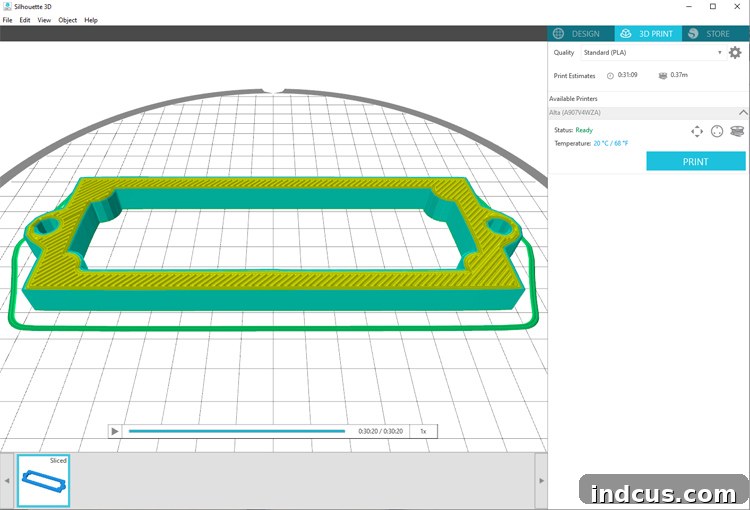Click the Silhouette 3D app icon in title bar
The height and width of the screenshot is (510, 750).
click(7, 6)
